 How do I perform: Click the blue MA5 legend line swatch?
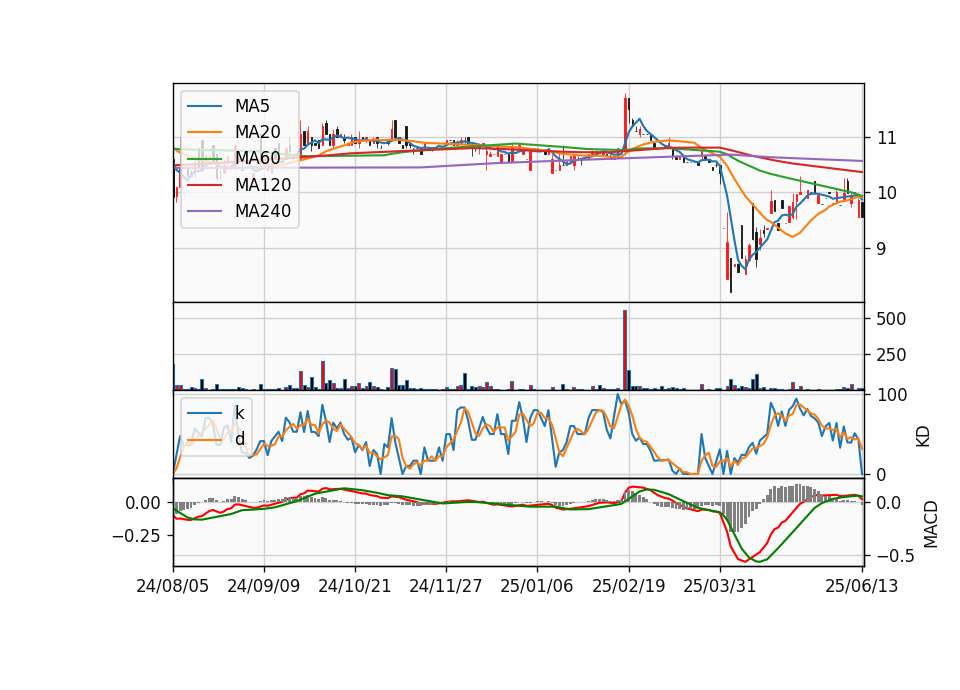click(204, 106)
